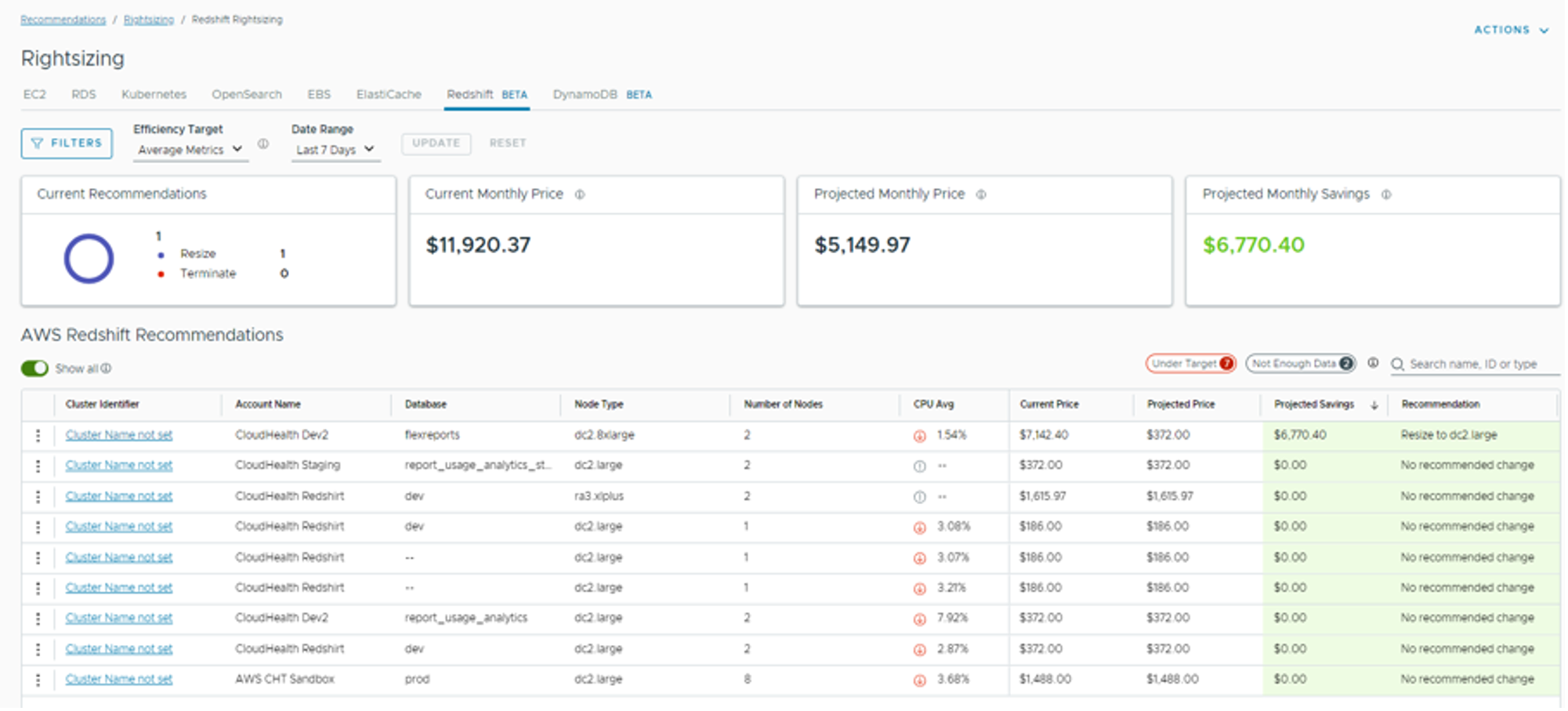Open row menu for the flexreports cluster
Screen dimensions: 1568x711
(38, 435)
